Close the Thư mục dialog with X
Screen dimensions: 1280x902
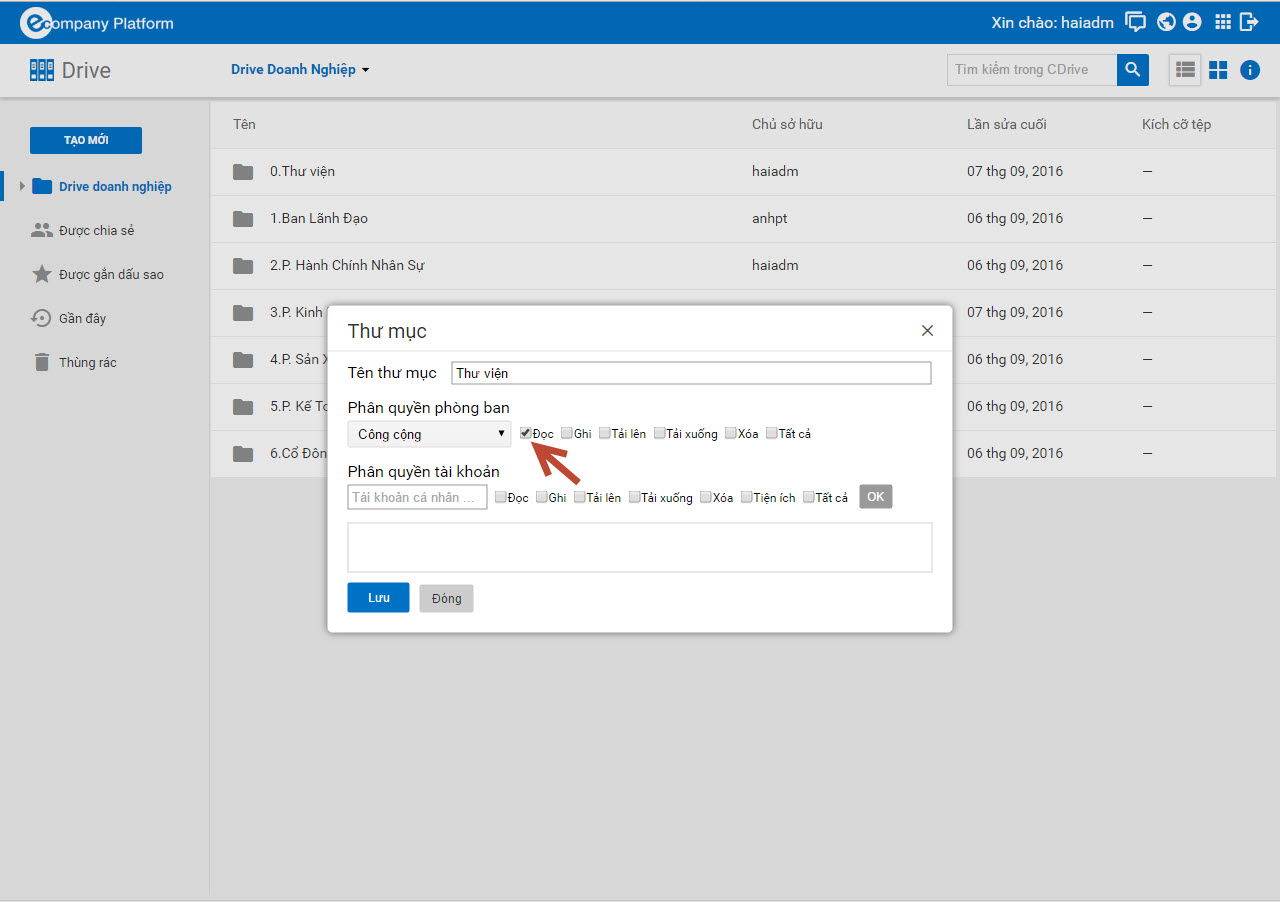click(927, 331)
